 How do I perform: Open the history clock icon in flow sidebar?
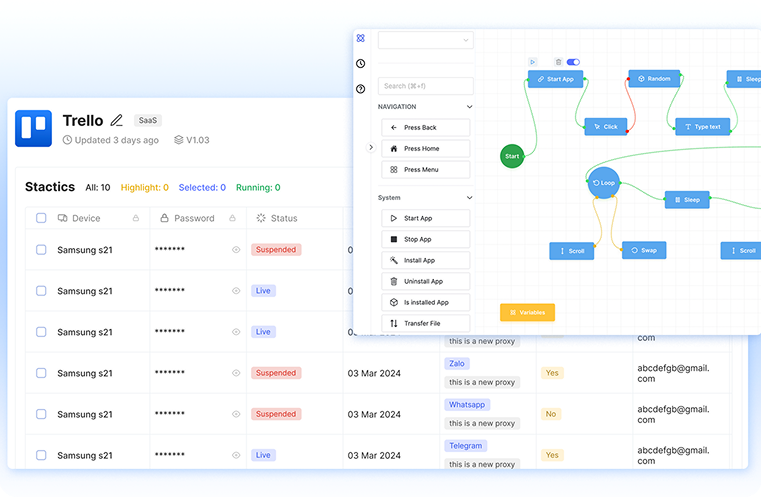(361, 64)
